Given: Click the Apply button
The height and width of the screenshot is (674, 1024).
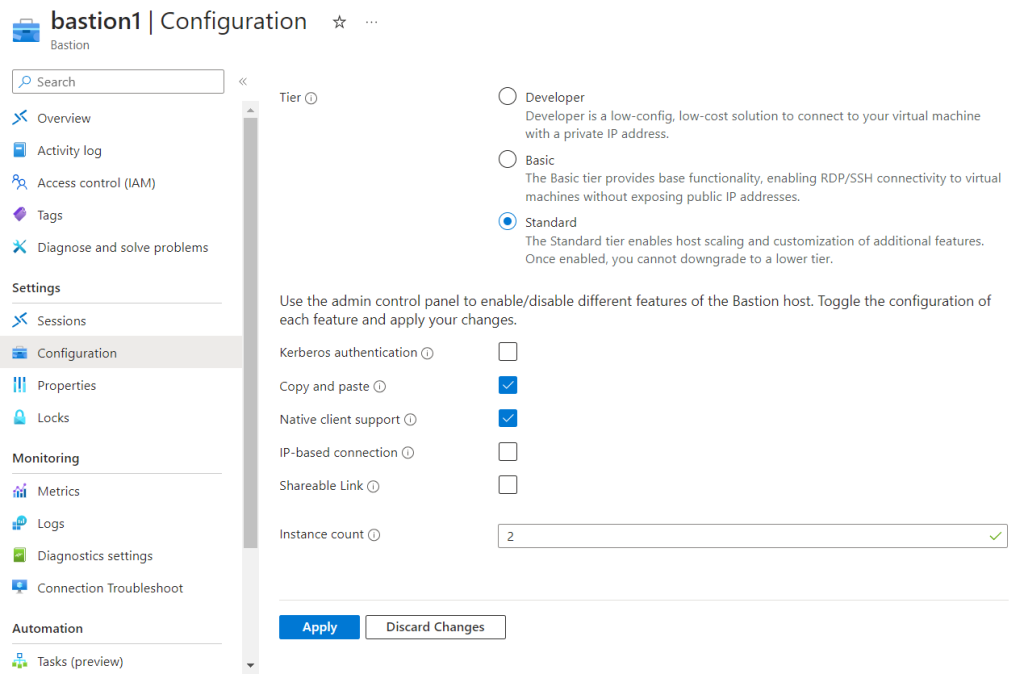Looking at the screenshot, I should point(319,627).
